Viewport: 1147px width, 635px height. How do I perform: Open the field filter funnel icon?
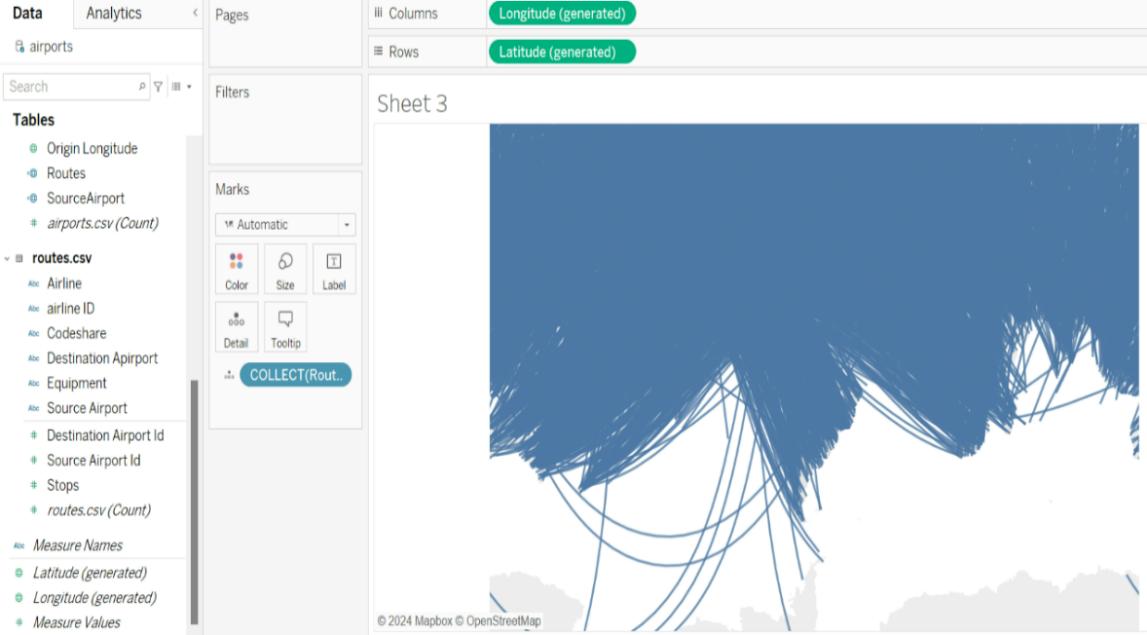(158, 86)
